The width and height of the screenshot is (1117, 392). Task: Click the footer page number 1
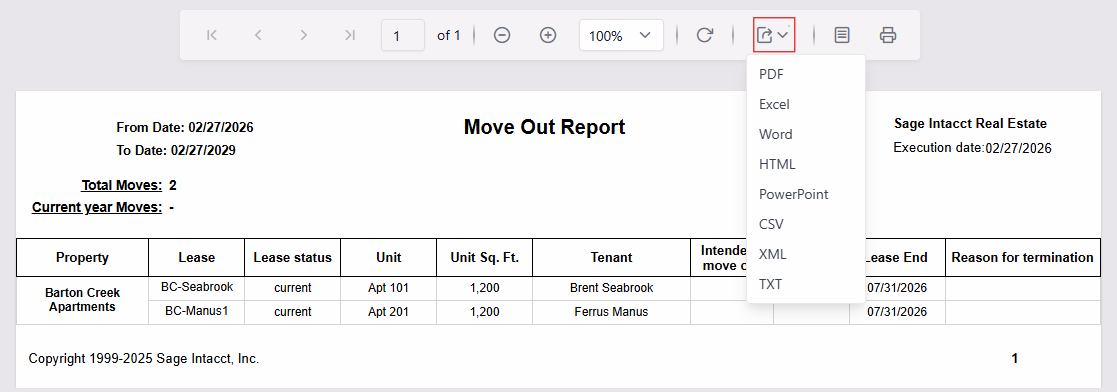[1014, 359]
